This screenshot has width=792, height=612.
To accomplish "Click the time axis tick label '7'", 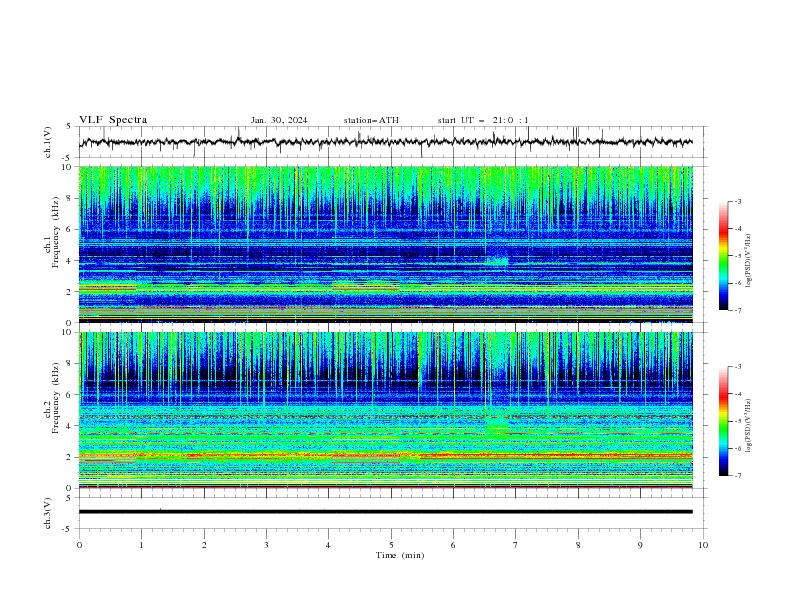I will [516, 545].
